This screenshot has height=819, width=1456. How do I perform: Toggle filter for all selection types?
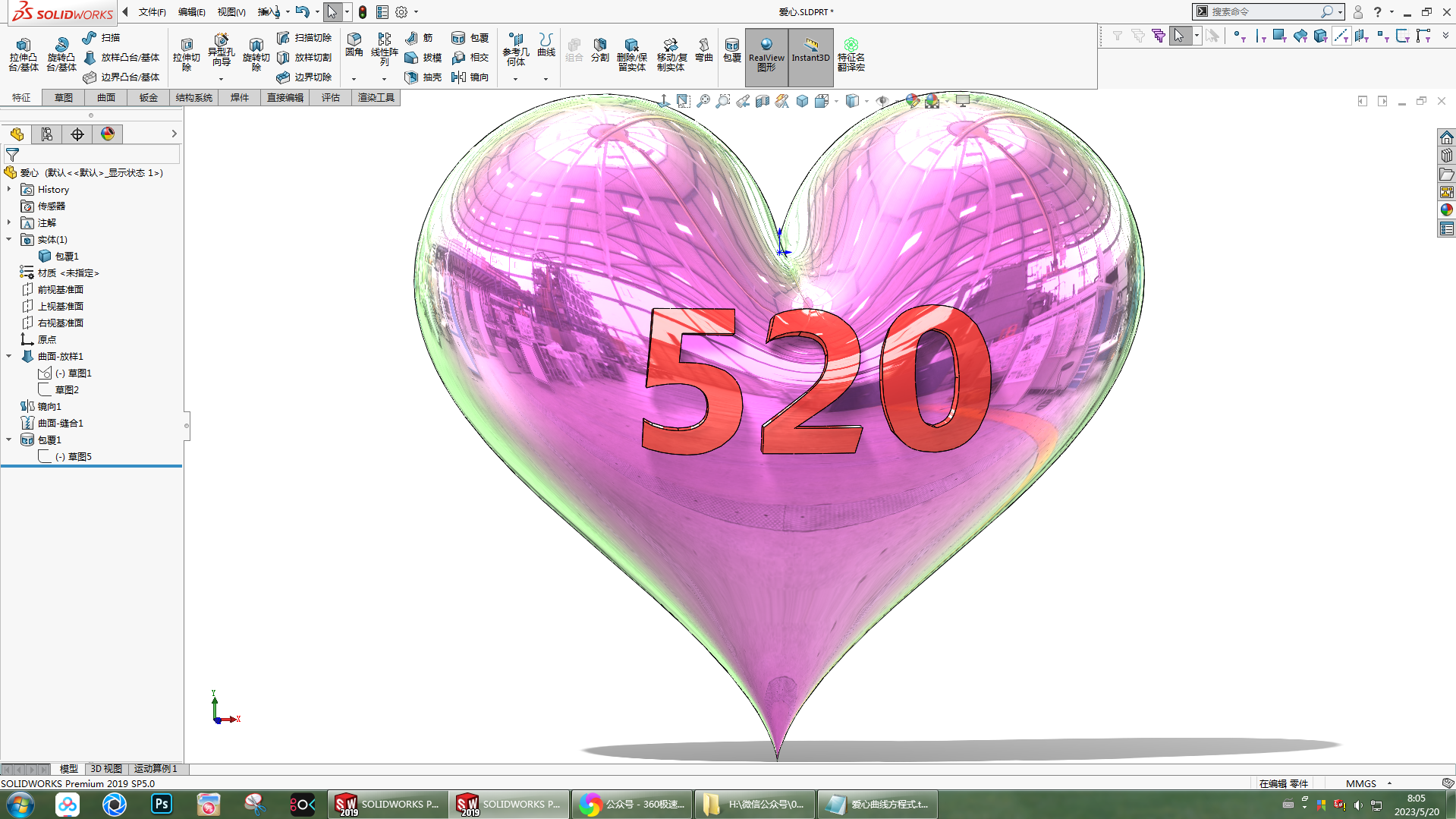coord(1158,36)
